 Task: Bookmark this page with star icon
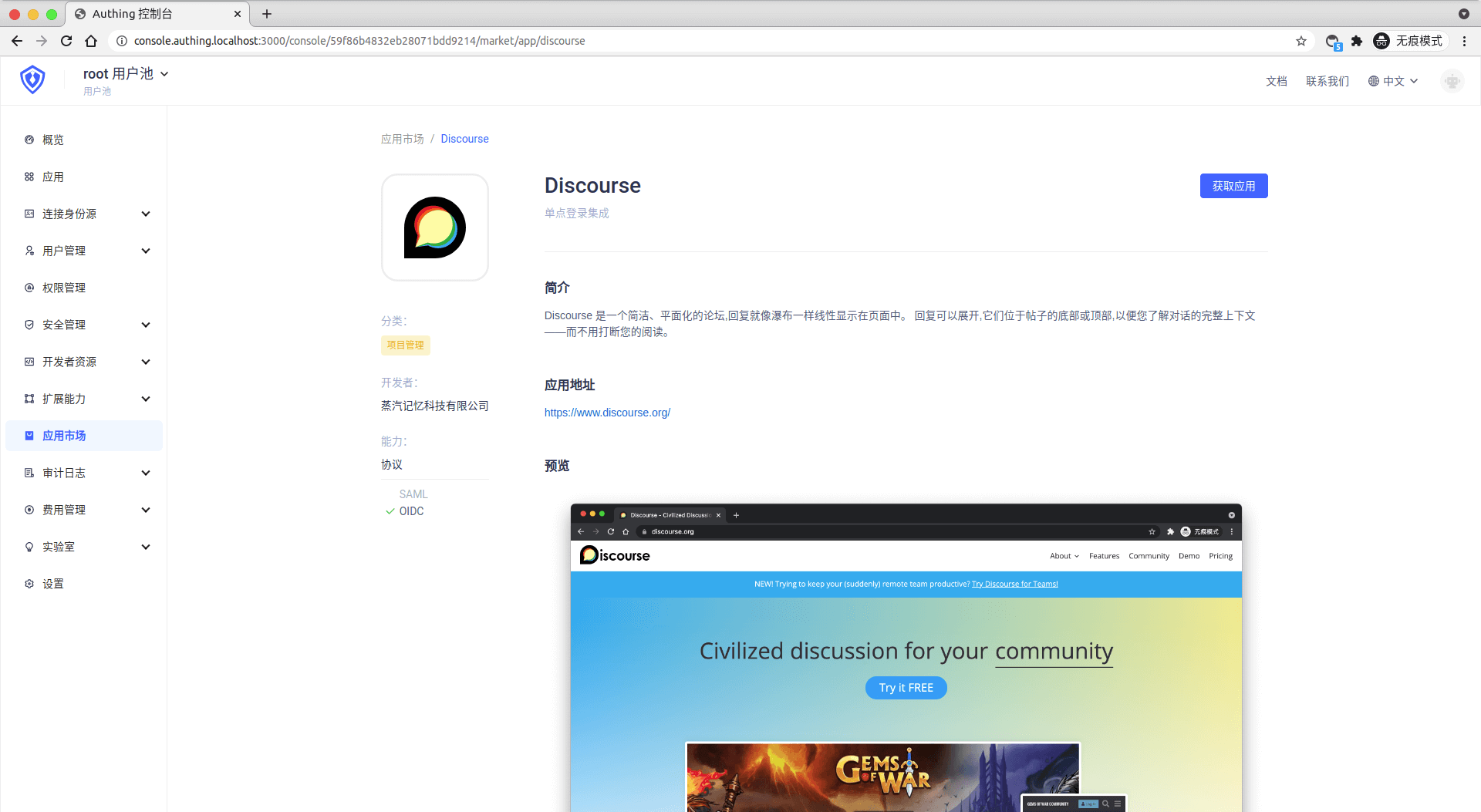coord(1301,41)
